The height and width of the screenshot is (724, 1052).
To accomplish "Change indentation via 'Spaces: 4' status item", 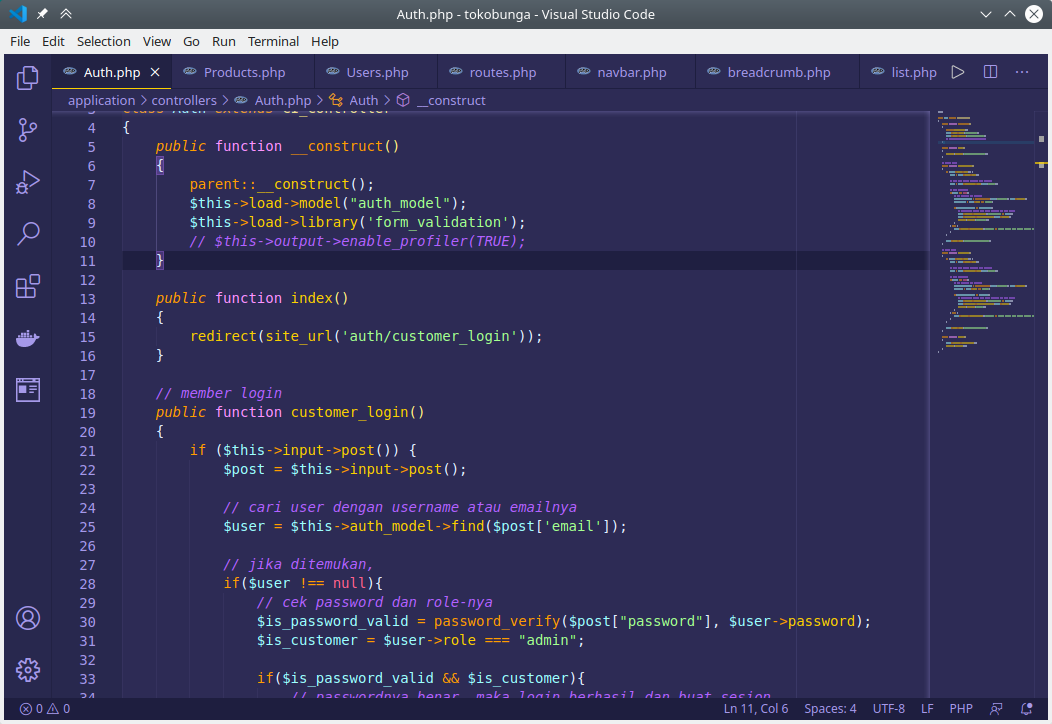I will pyautogui.click(x=830, y=708).
